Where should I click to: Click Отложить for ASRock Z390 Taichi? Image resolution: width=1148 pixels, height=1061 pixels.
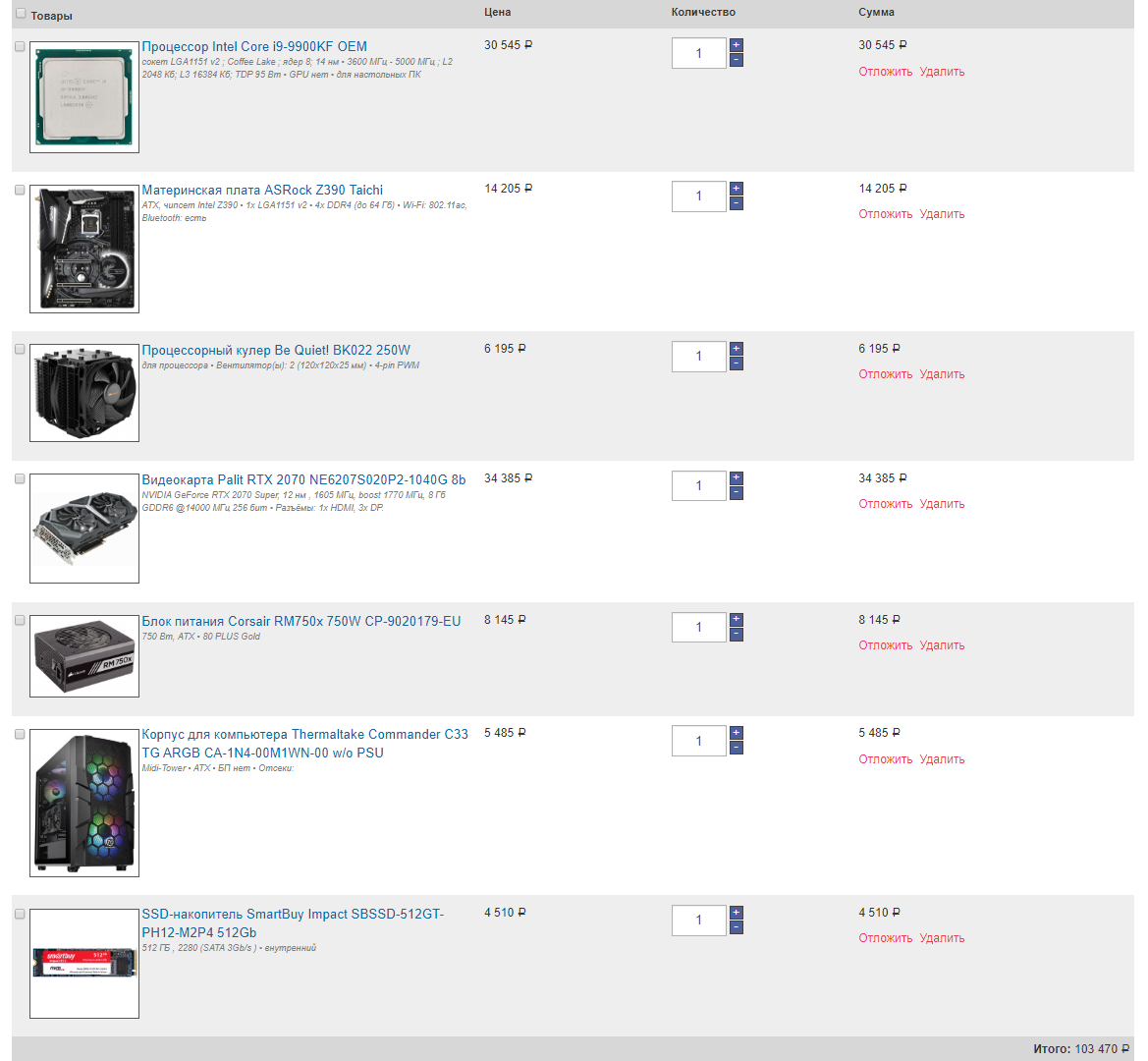tap(885, 214)
